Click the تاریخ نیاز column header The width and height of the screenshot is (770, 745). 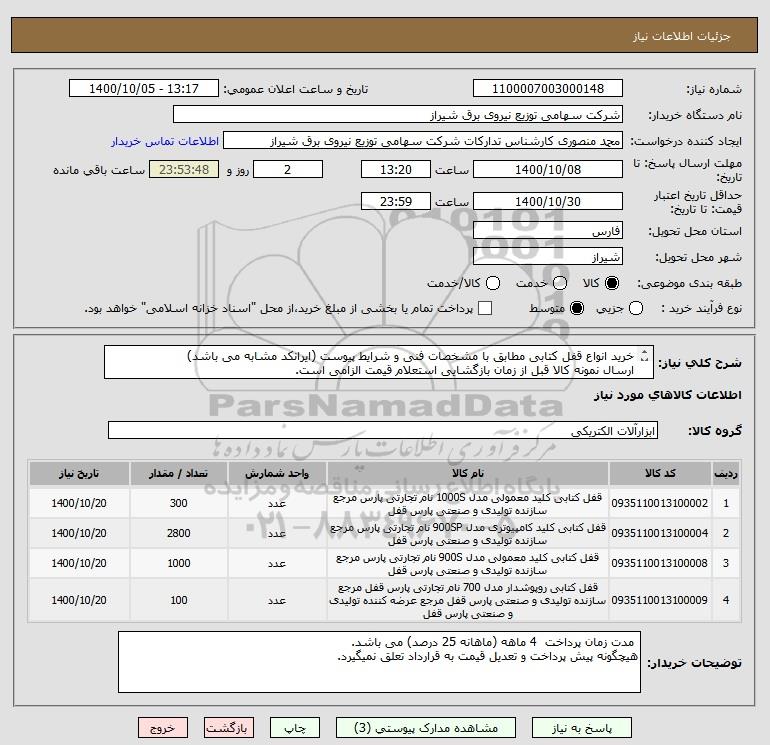79,474
